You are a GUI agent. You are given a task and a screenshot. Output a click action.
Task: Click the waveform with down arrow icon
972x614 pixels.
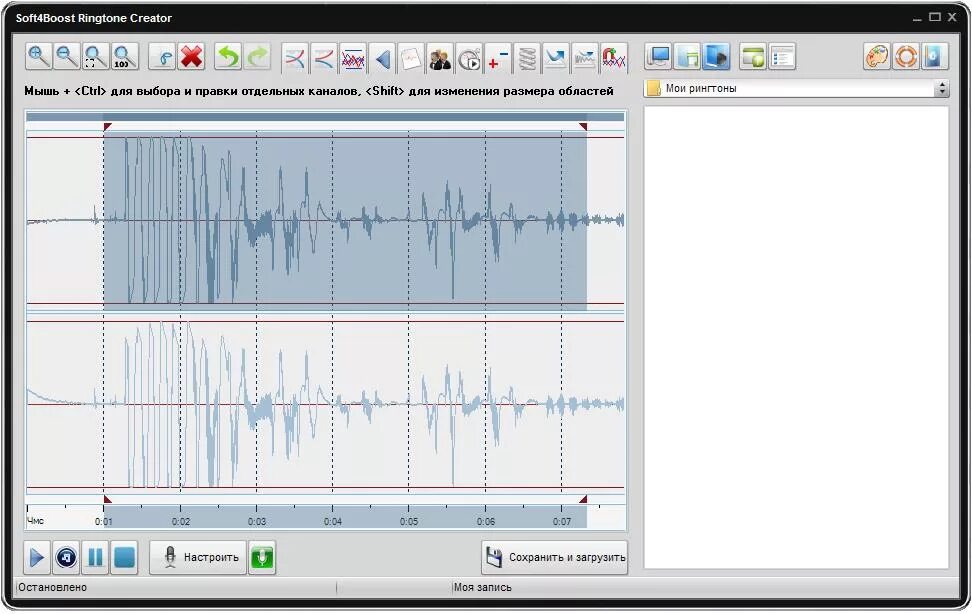point(585,58)
